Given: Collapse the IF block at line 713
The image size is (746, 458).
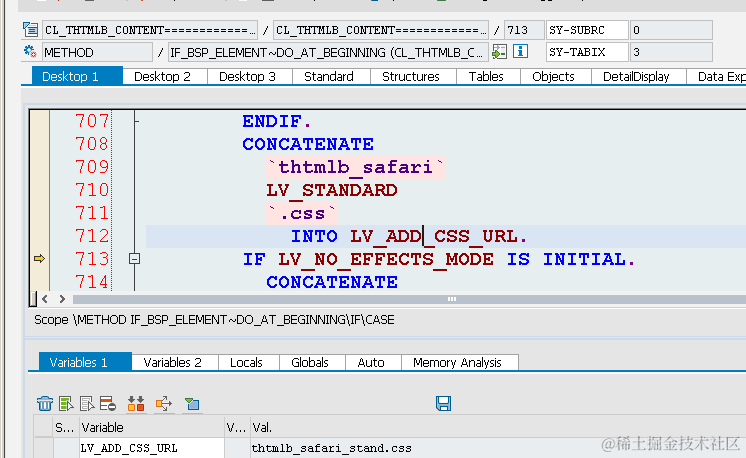Looking at the screenshot, I should click(135, 259).
